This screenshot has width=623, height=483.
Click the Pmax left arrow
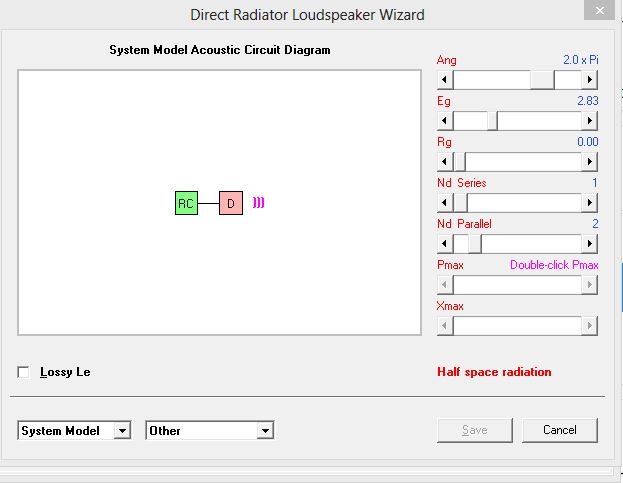tap(445, 285)
